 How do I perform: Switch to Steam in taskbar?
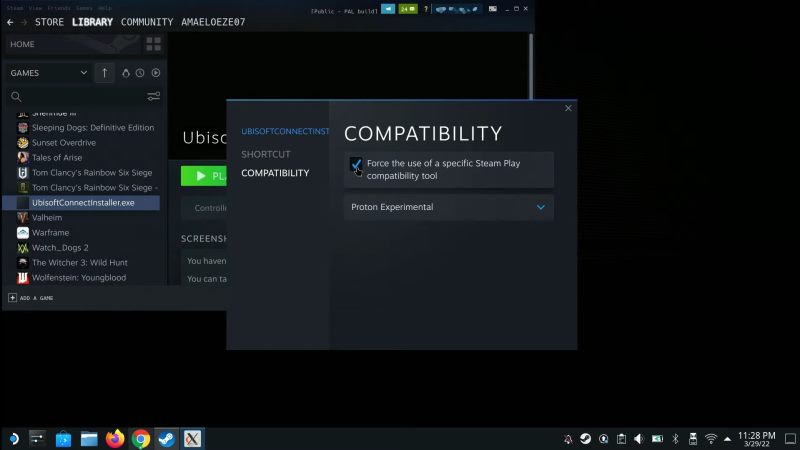(x=166, y=439)
